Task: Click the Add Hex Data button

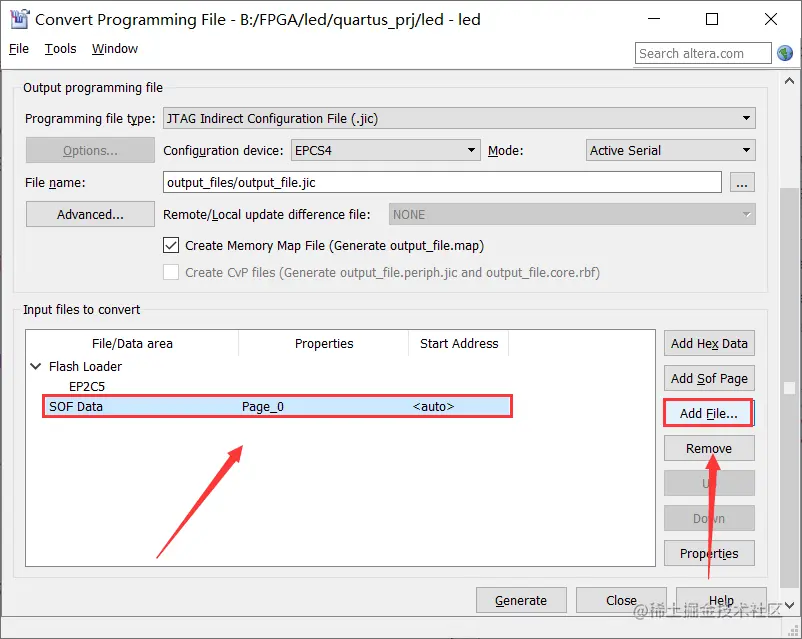Action: pyautogui.click(x=709, y=343)
